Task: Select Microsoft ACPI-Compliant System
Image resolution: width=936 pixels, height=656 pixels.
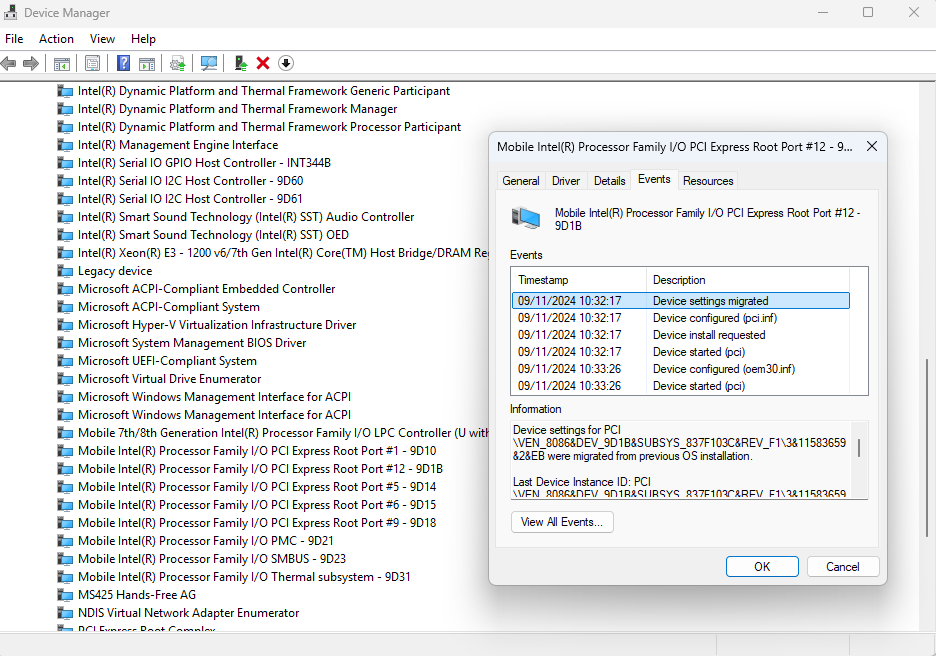Action: [169, 307]
